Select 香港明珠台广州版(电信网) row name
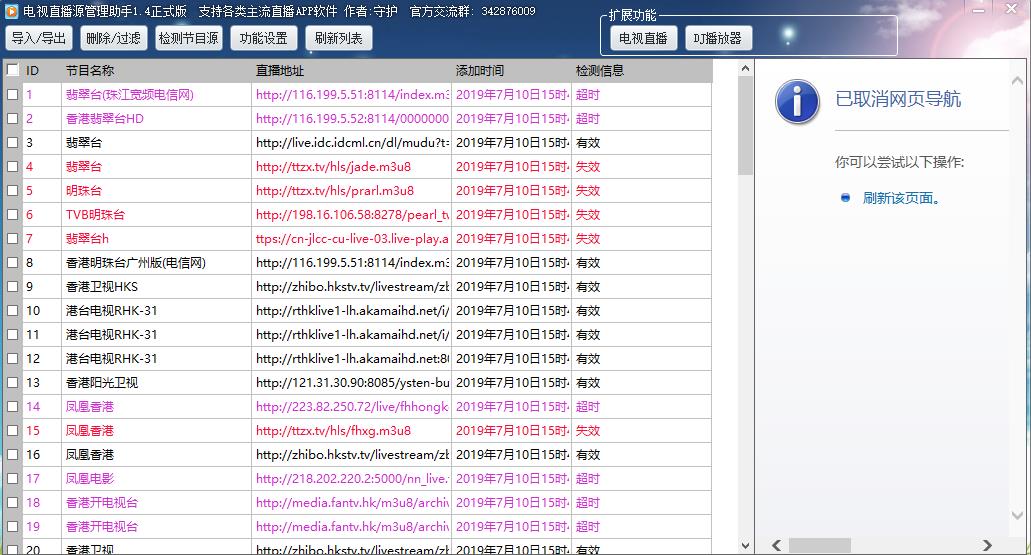1031x555 pixels. point(135,262)
